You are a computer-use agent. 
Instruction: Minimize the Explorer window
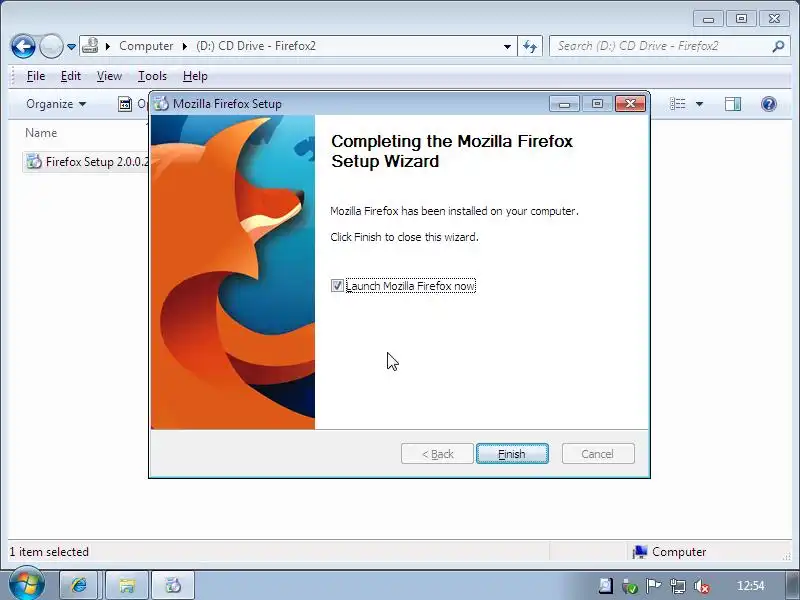708,19
